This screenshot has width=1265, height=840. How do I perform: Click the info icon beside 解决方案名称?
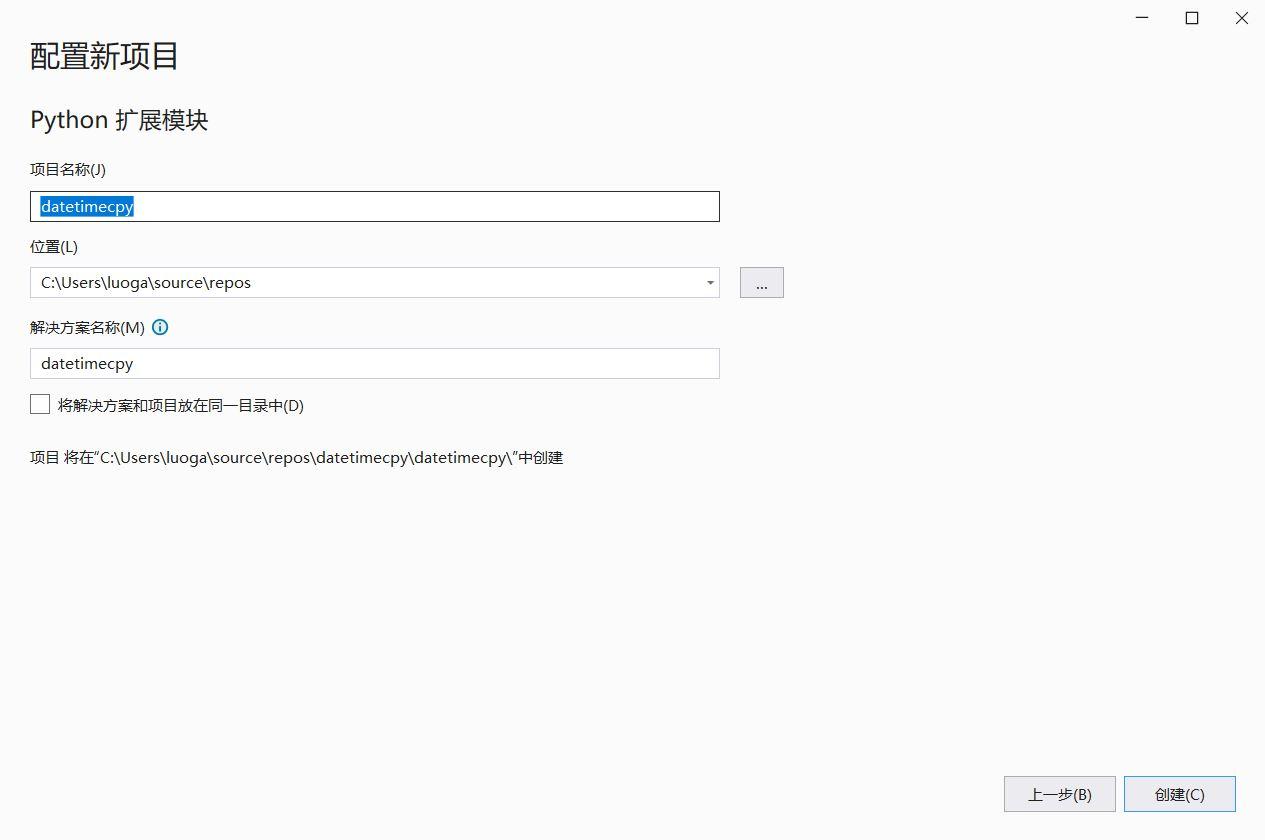point(160,327)
